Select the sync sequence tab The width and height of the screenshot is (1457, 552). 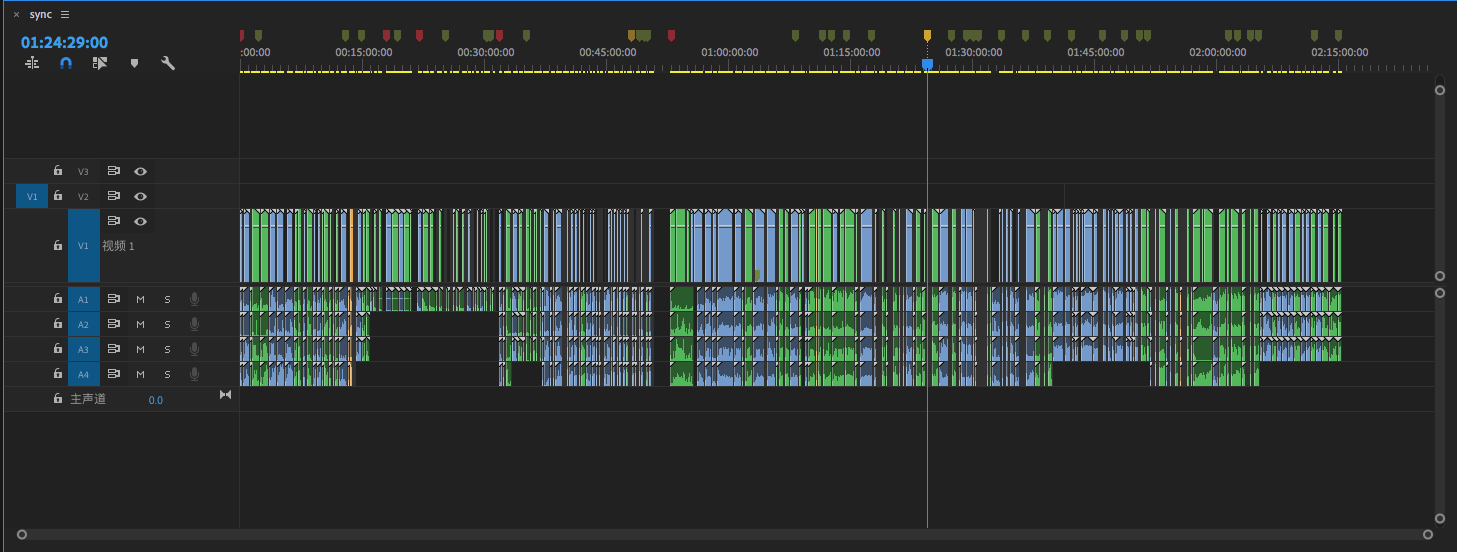40,15
